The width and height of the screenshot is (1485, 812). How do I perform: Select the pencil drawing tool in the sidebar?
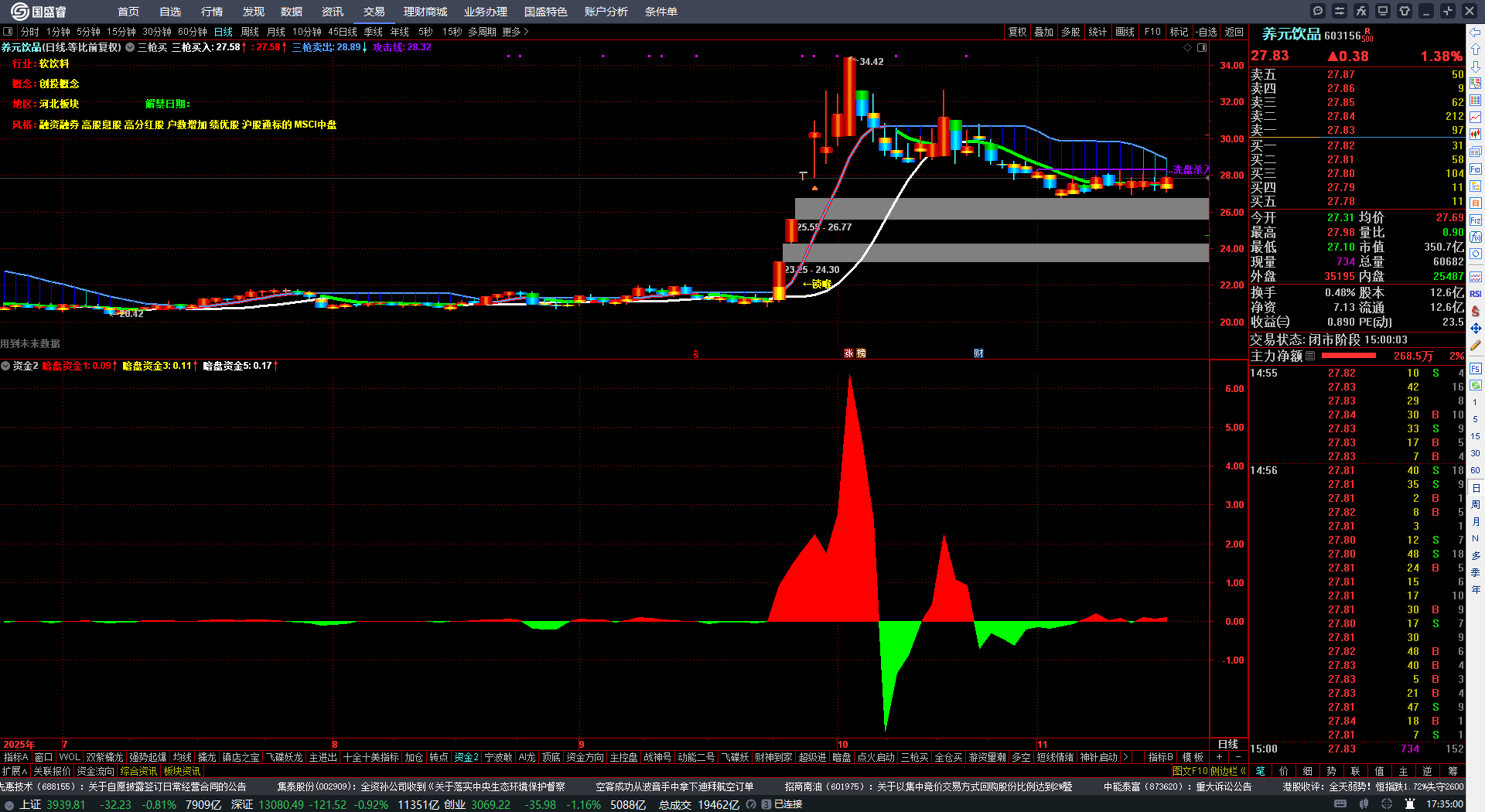tap(1476, 346)
